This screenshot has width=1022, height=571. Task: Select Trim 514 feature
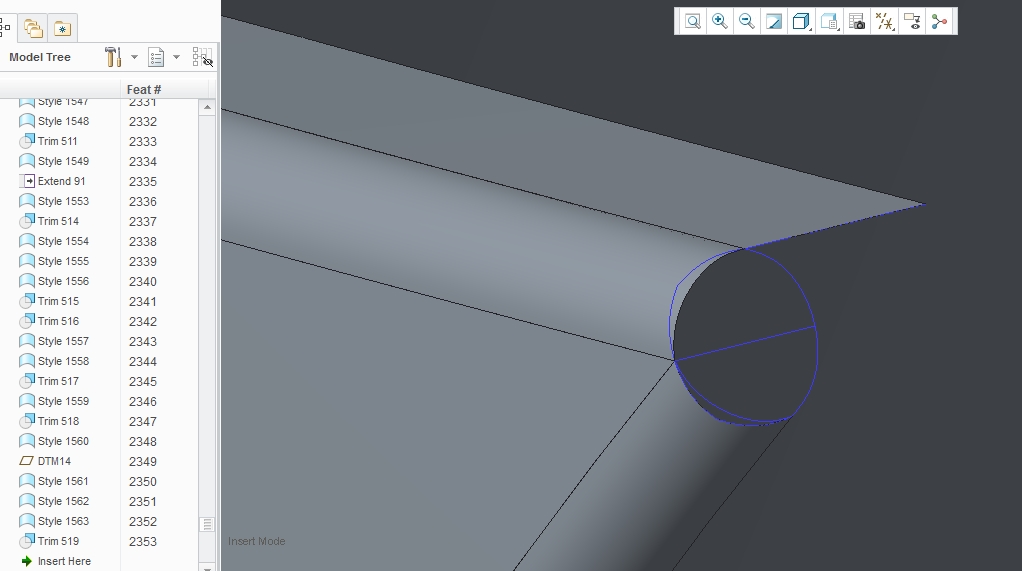click(x=58, y=221)
